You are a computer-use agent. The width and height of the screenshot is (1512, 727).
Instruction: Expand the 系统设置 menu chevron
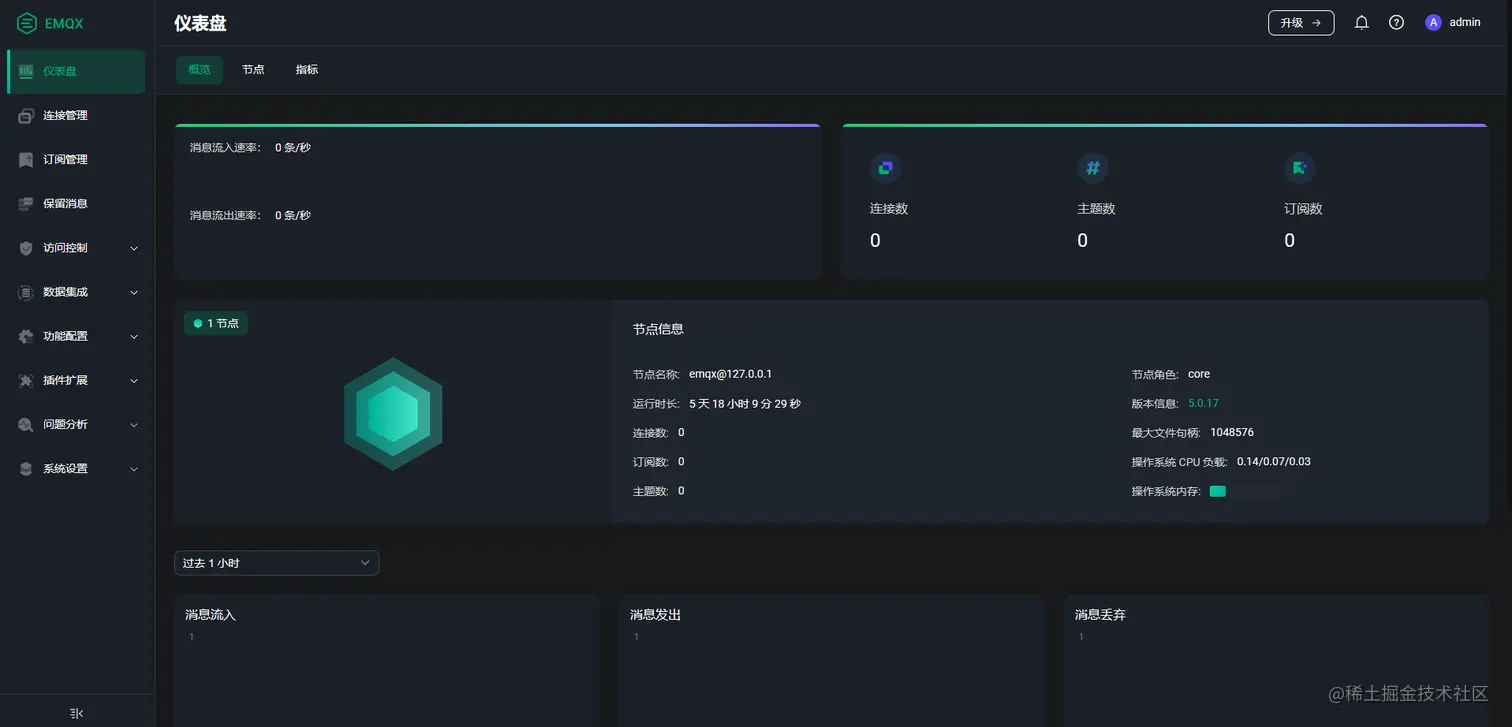click(x=134, y=469)
